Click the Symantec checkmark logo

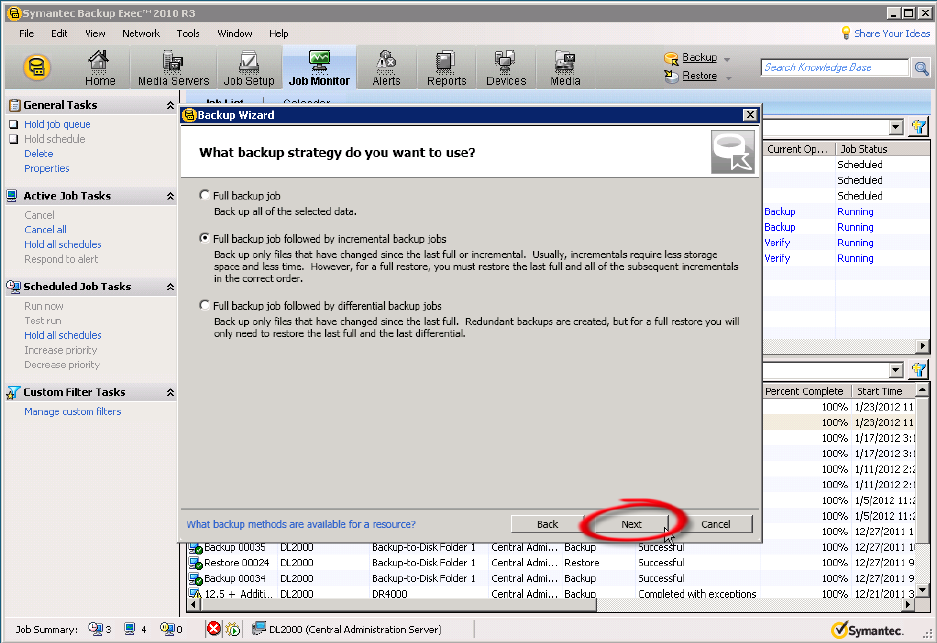point(840,629)
